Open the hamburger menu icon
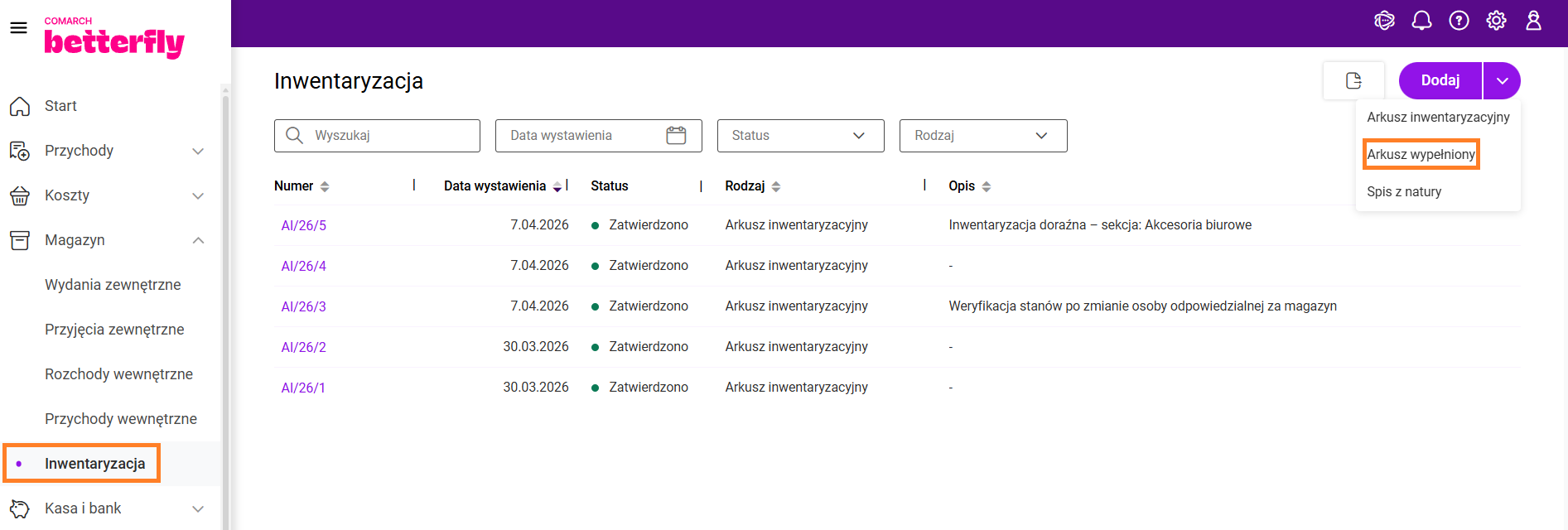This screenshot has height=530, width=1568. 18,28
